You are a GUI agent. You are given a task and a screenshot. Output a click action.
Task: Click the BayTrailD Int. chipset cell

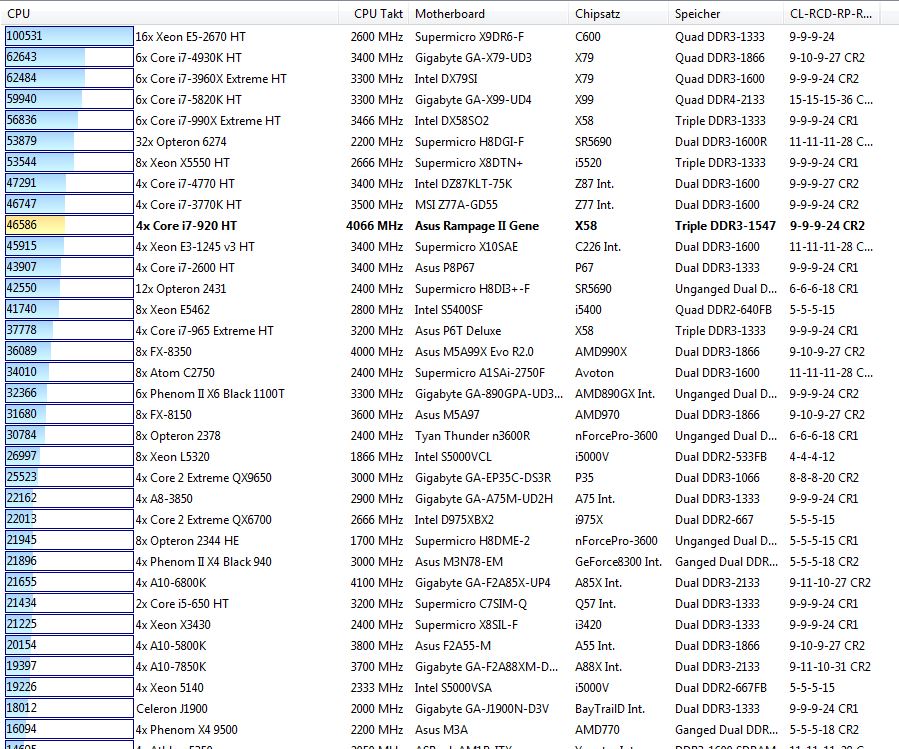(x=610, y=709)
